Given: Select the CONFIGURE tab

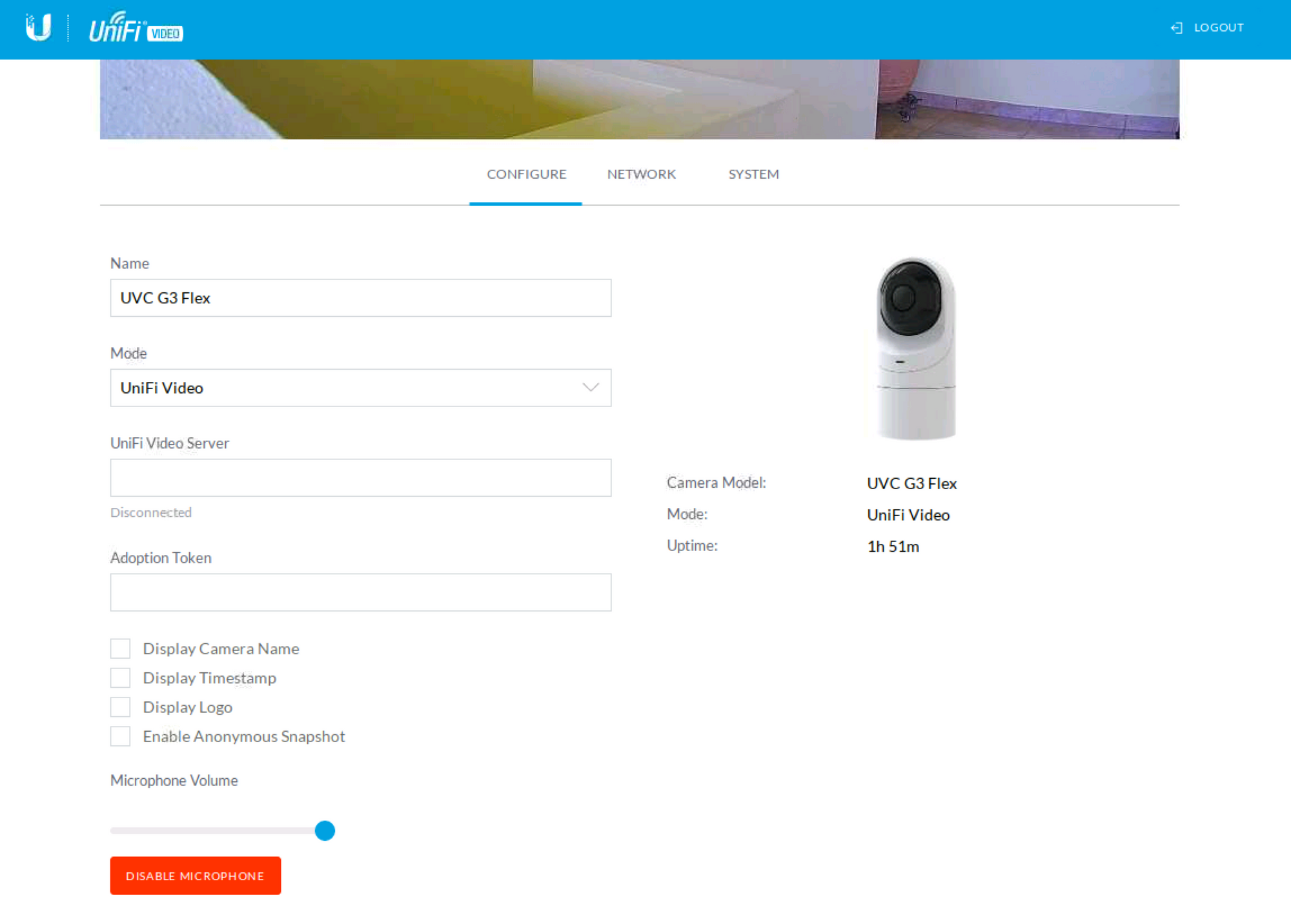Looking at the screenshot, I should tap(526, 174).
